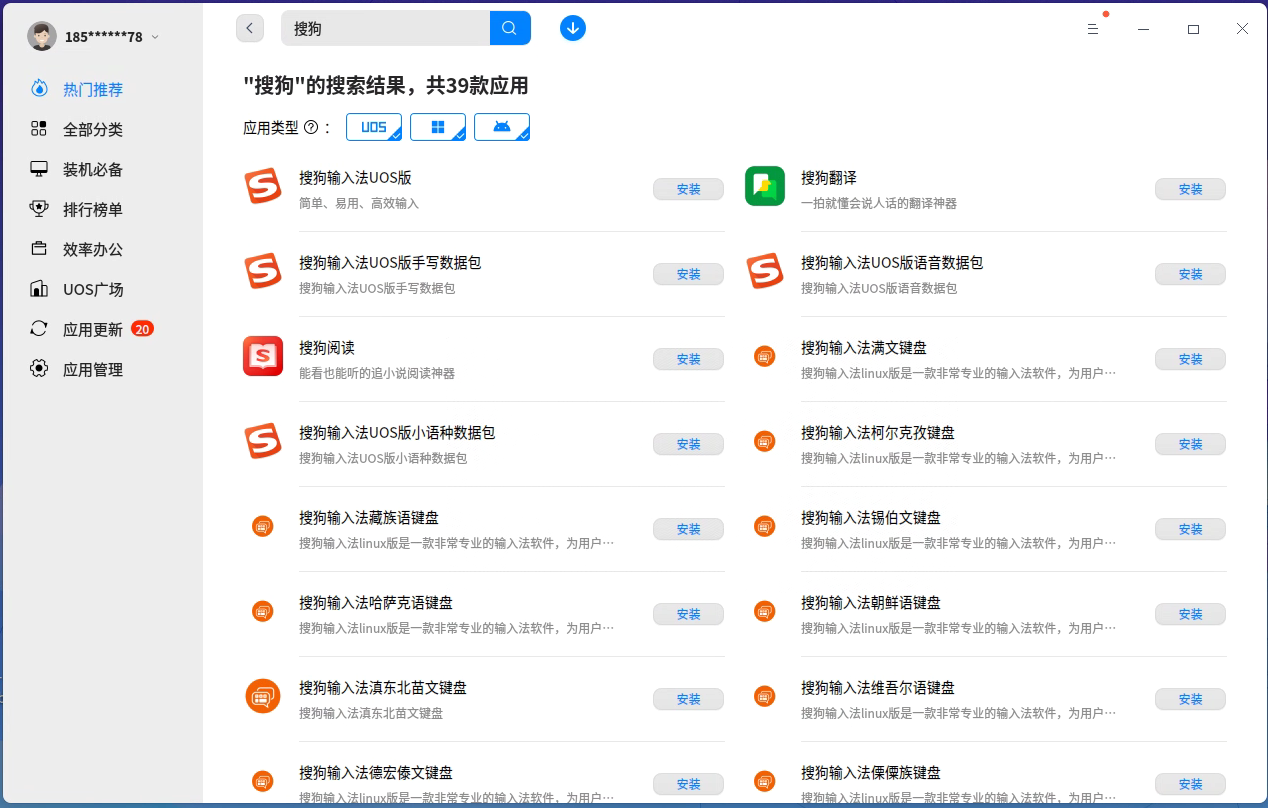Click the username text 185******78

104,37
